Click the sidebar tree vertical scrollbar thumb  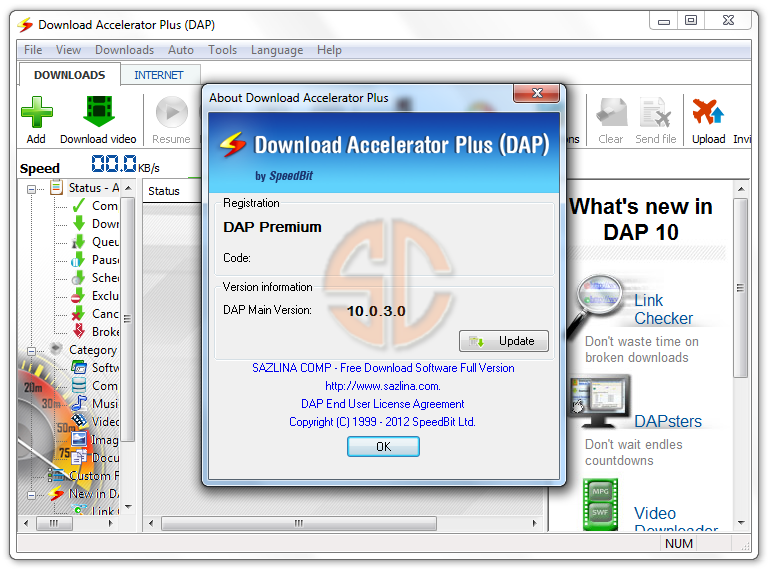pyautogui.click(x=127, y=319)
